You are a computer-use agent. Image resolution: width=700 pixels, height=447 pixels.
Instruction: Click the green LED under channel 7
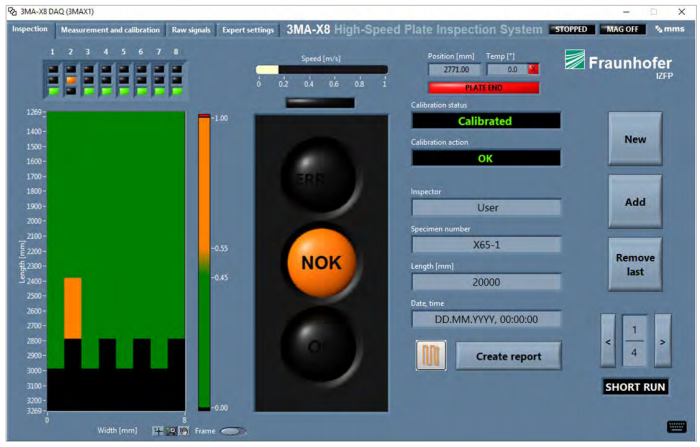pyautogui.click(x=159, y=91)
